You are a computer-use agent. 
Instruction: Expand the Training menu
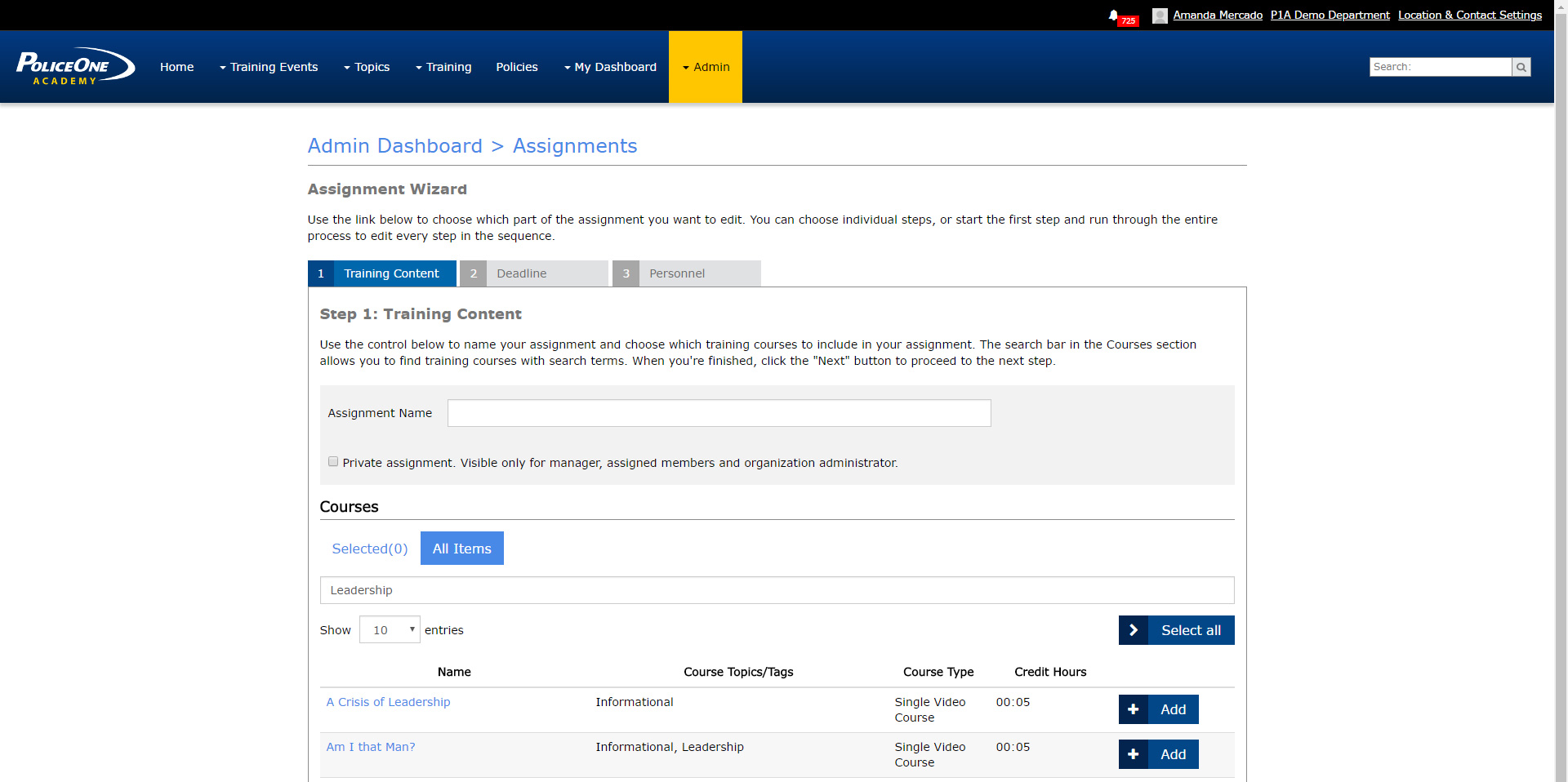pos(443,67)
